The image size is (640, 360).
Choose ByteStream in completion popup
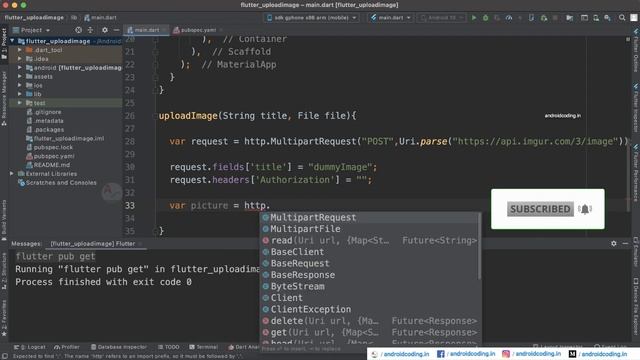click(369, 287)
